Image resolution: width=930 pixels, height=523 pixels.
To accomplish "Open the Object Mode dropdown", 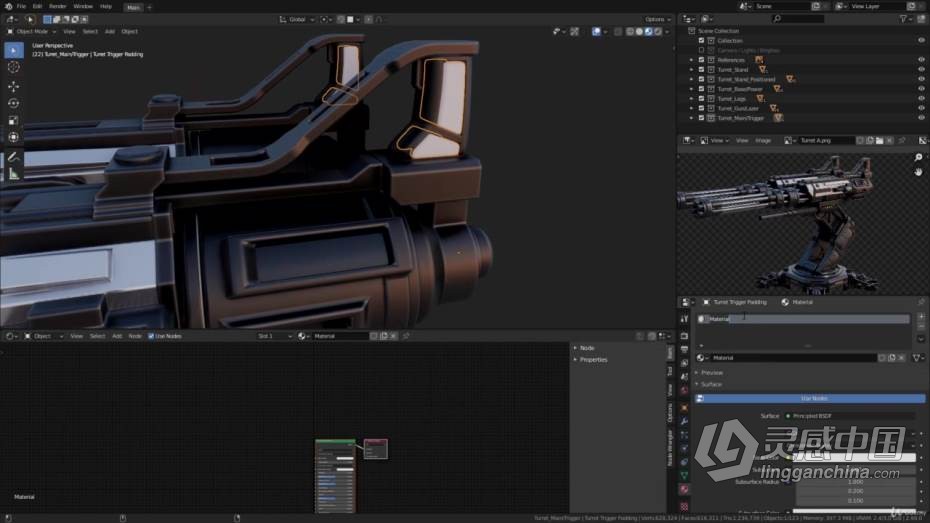I will (x=30, y=31).
